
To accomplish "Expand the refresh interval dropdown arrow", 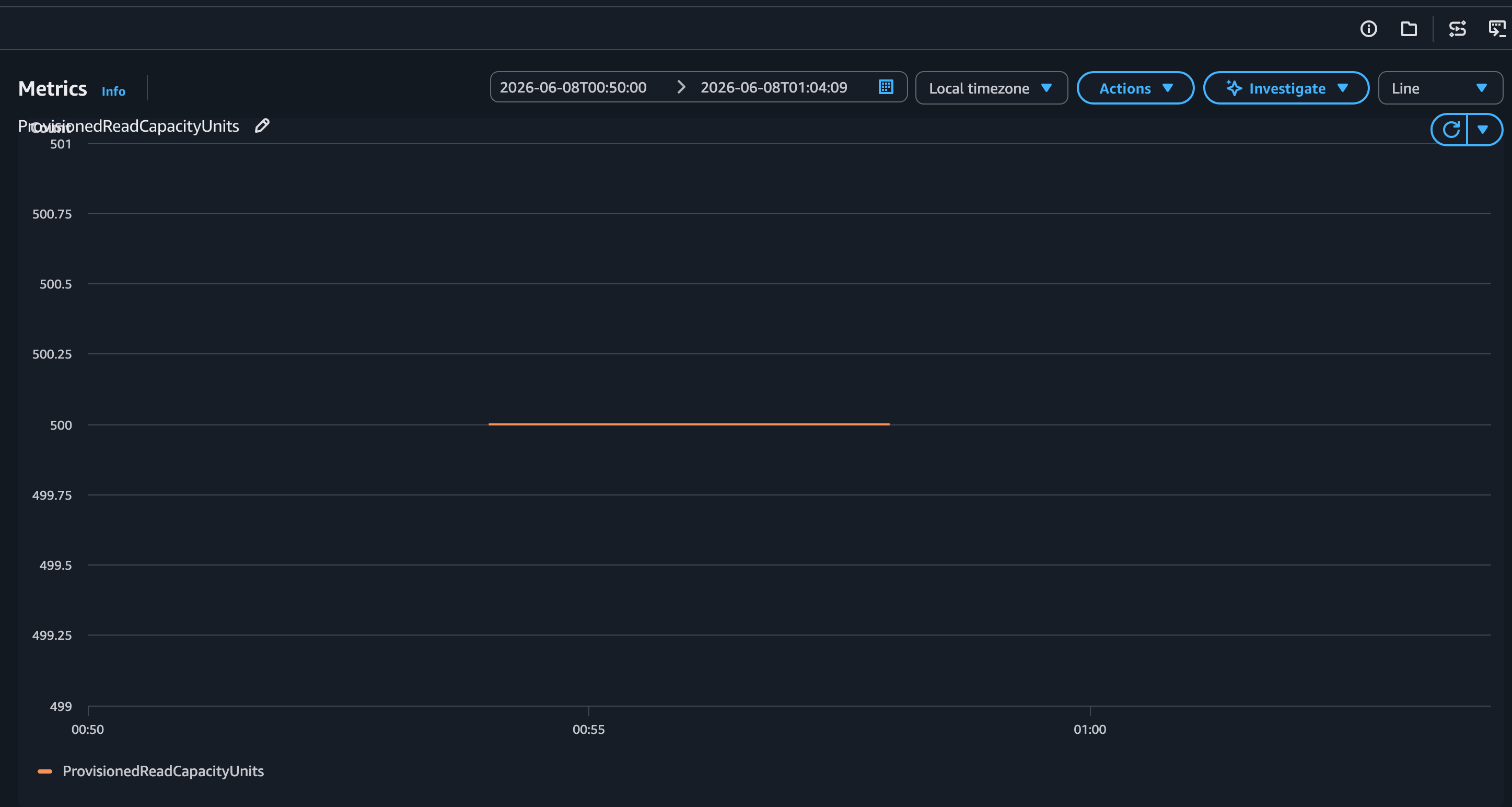I will [x=1483, y=129].
